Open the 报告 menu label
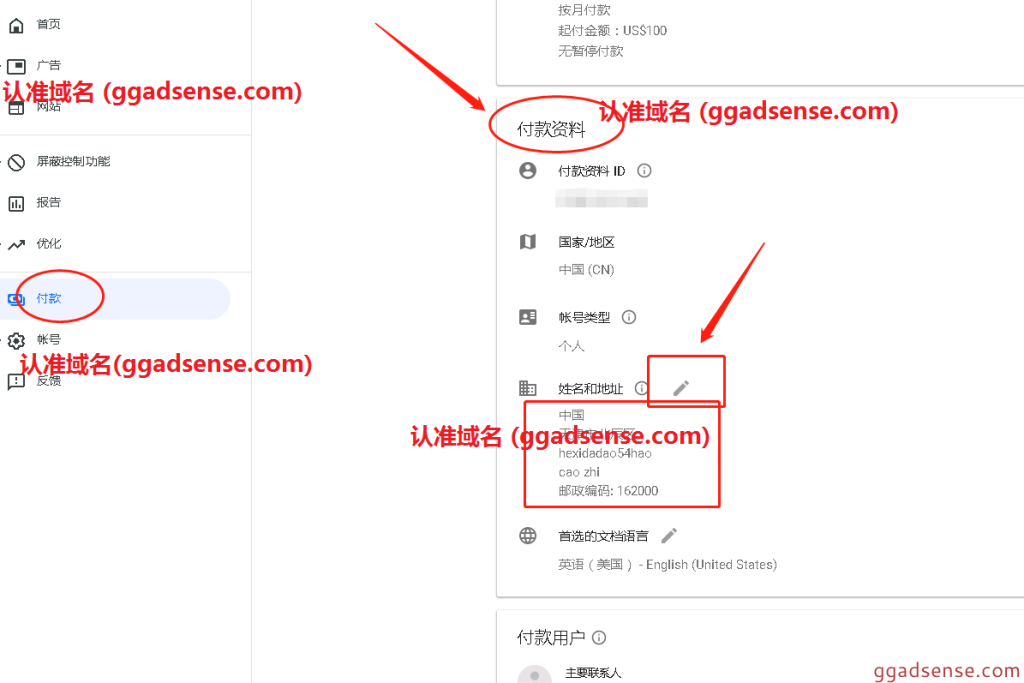Image resolution: width=1024 pixels, height=683 pixels. [x=49, y=203]
